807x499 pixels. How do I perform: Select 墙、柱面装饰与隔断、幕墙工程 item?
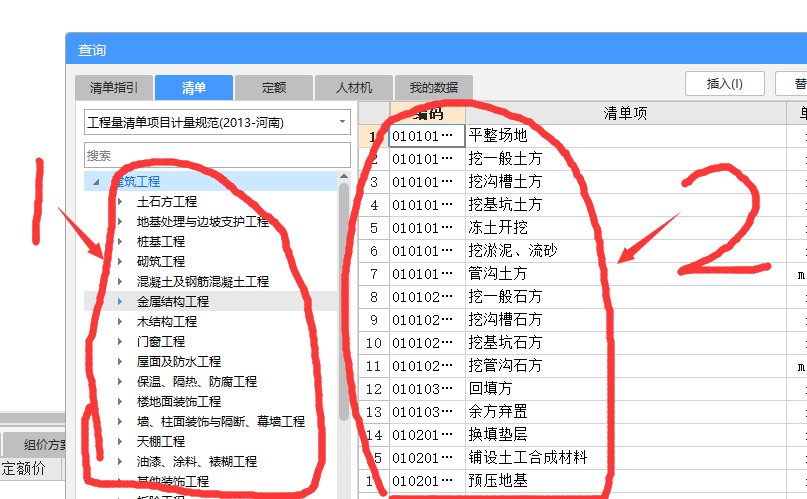point(221,421)
